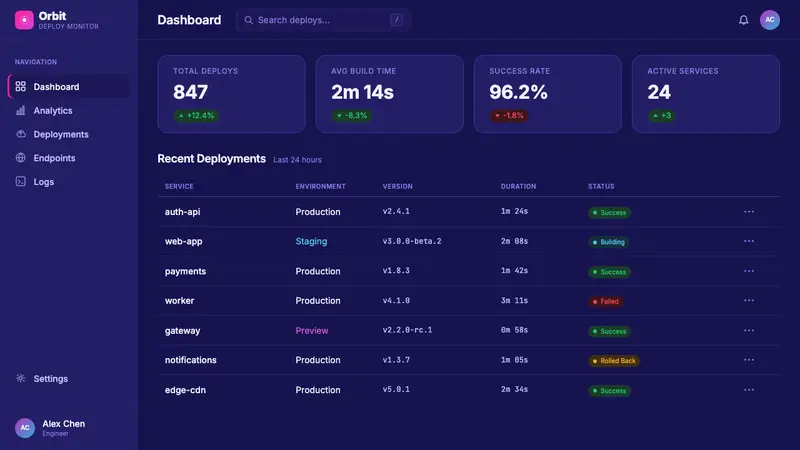Open more options for payments row

[x=748, y=271]
